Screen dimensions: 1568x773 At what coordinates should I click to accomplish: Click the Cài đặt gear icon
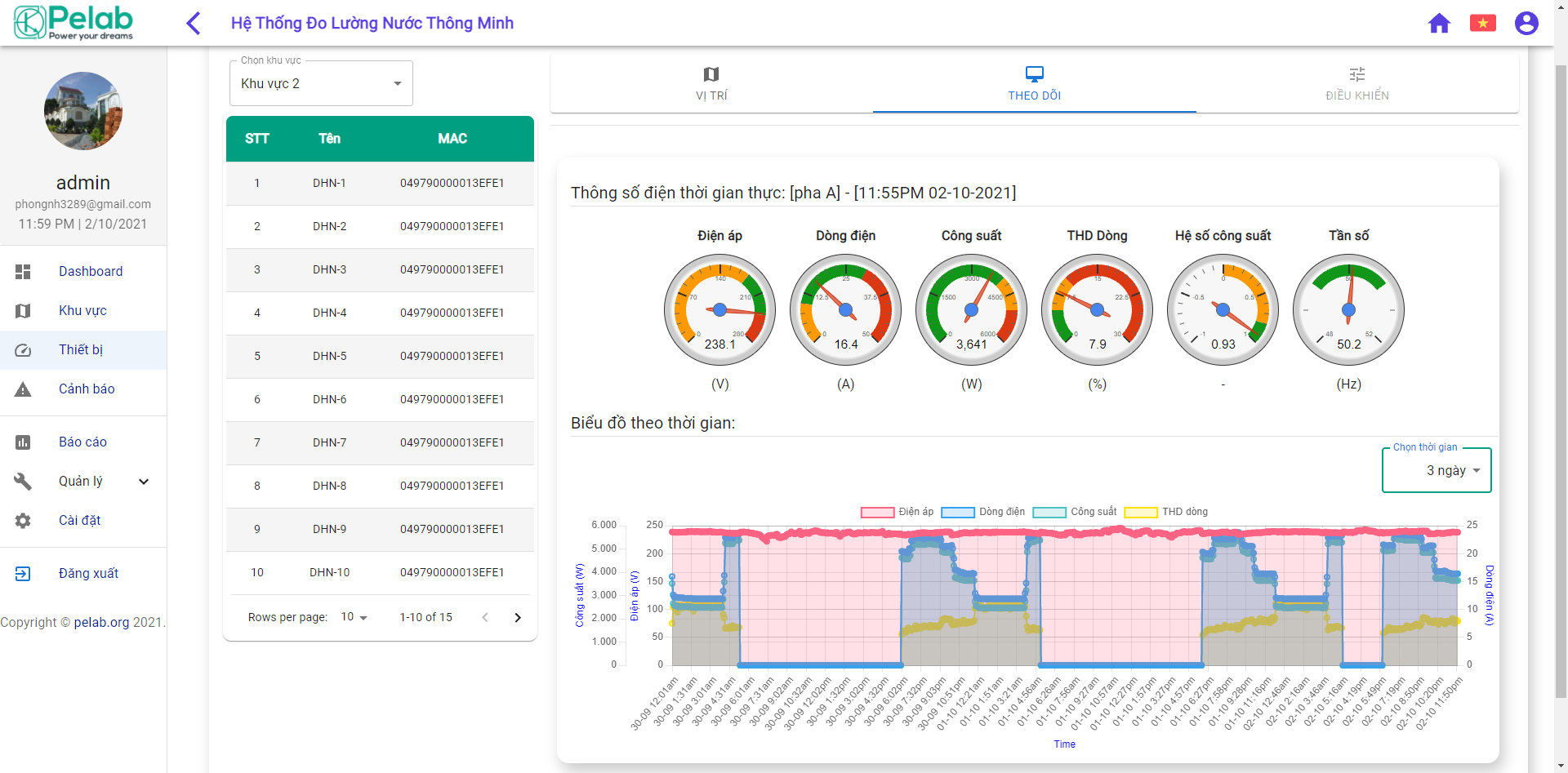(x=23, y=521)
